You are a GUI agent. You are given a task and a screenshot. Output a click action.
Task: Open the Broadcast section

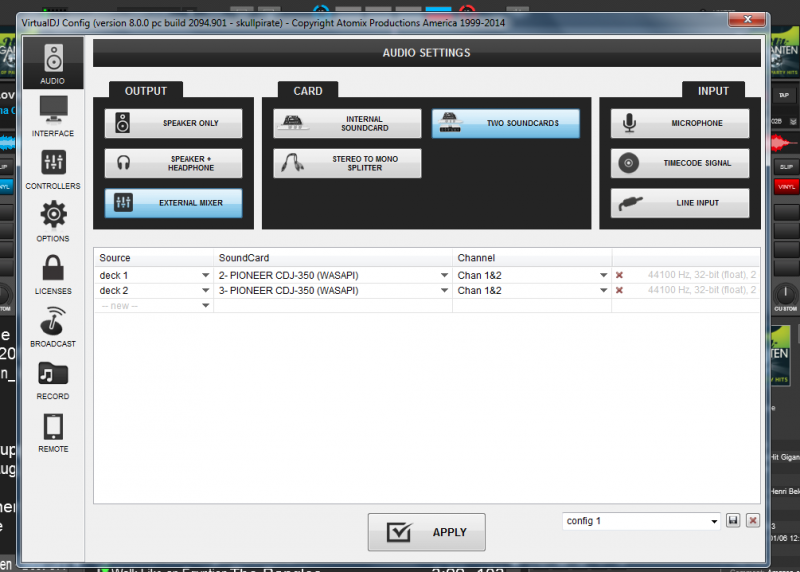click(53, 327)
